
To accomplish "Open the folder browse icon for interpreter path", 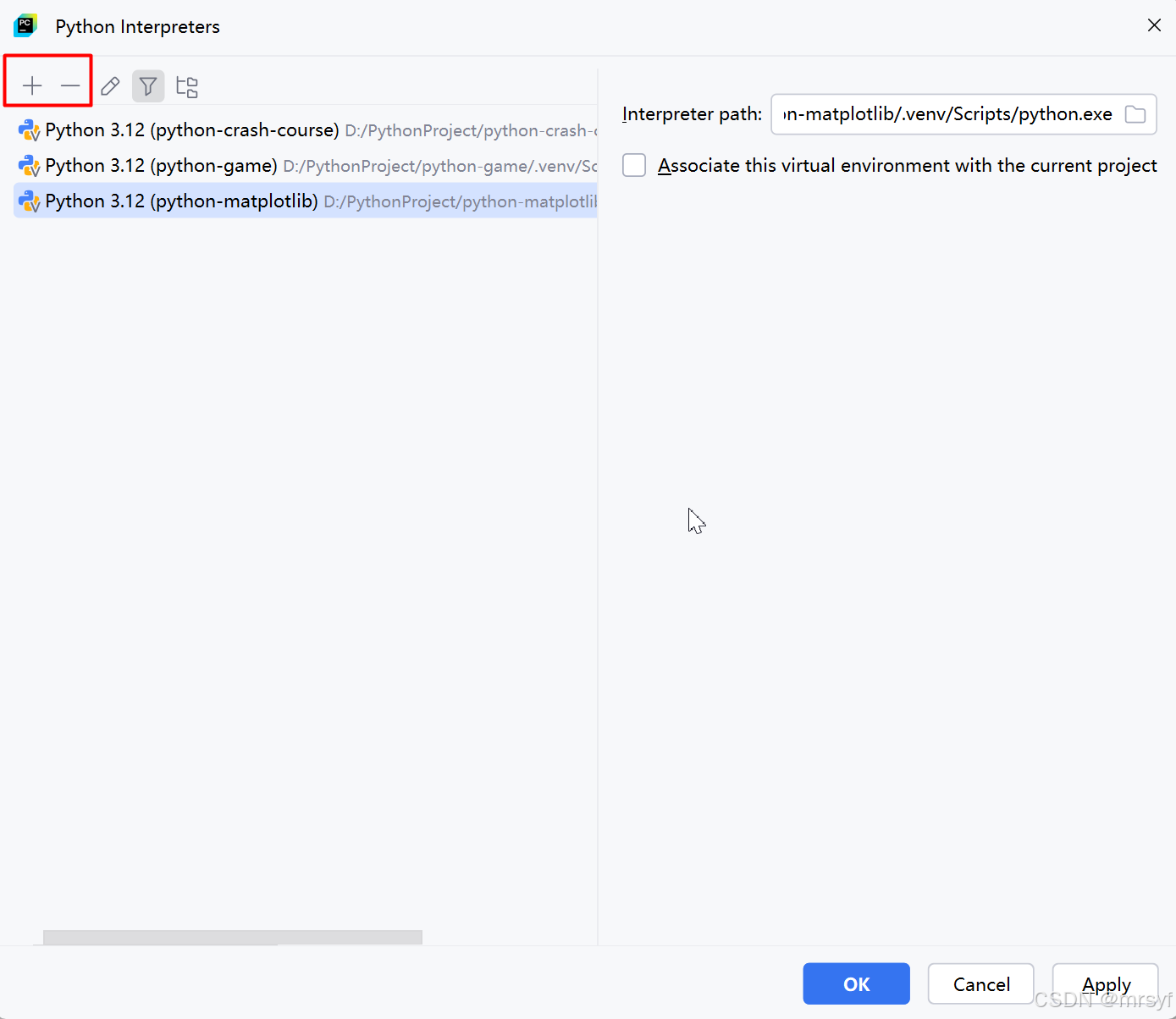I will [x=1135, y=113].
